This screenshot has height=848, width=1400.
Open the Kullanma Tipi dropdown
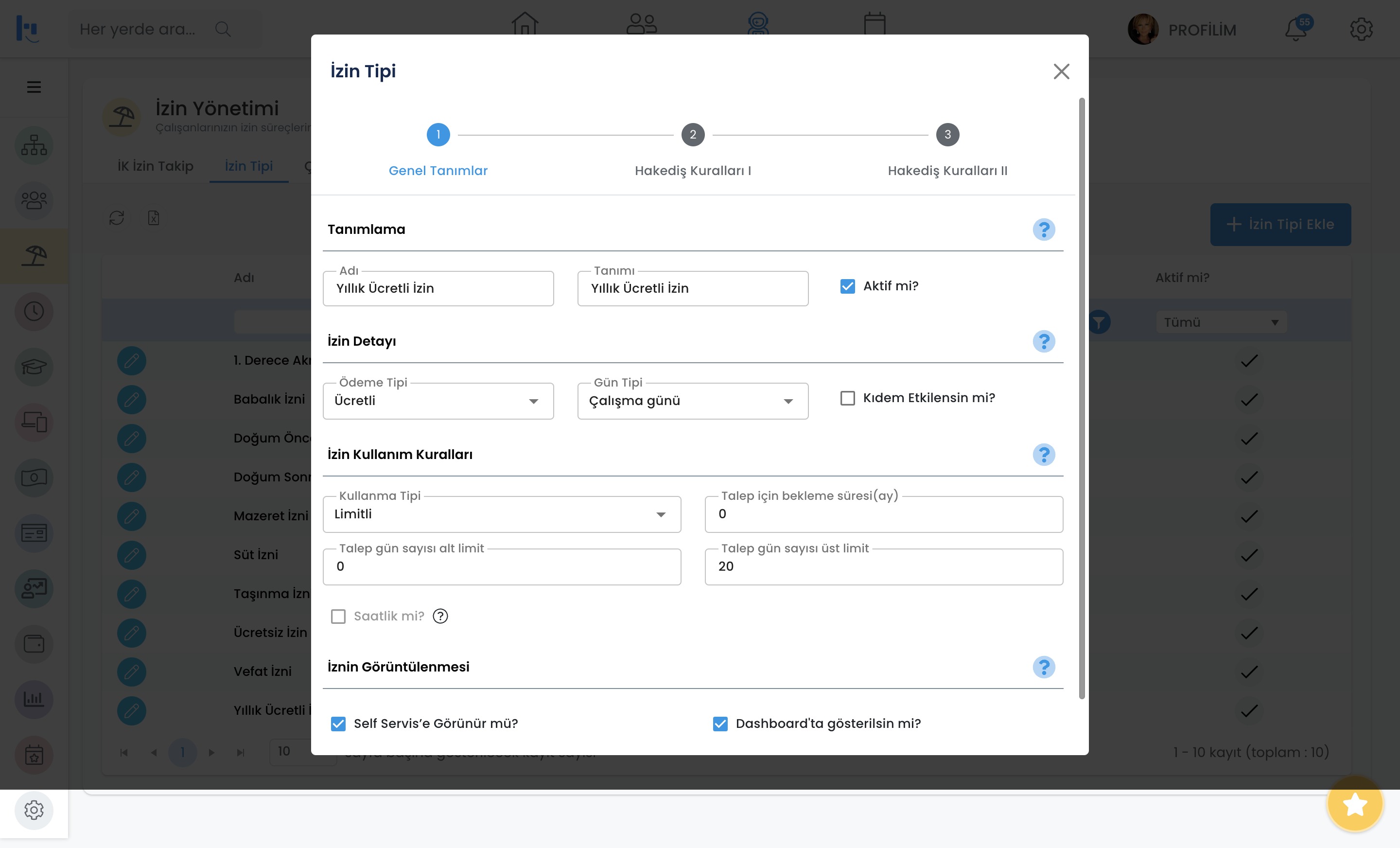[502, 514]
